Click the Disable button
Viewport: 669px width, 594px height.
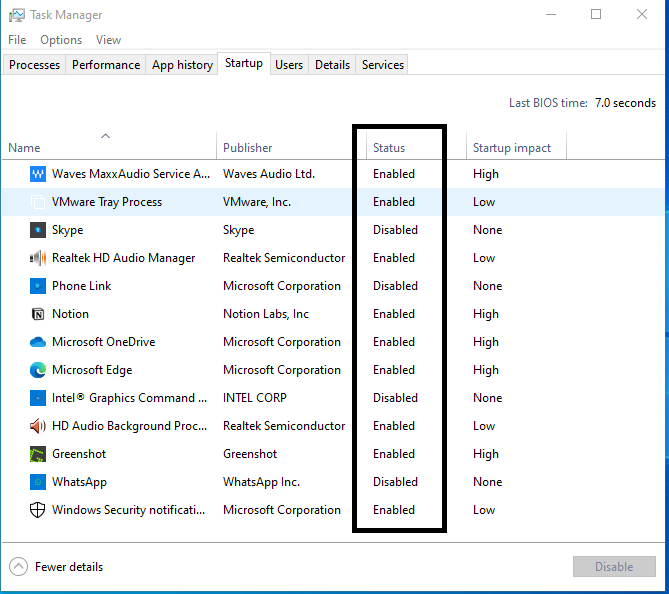[x=614, y=567]
